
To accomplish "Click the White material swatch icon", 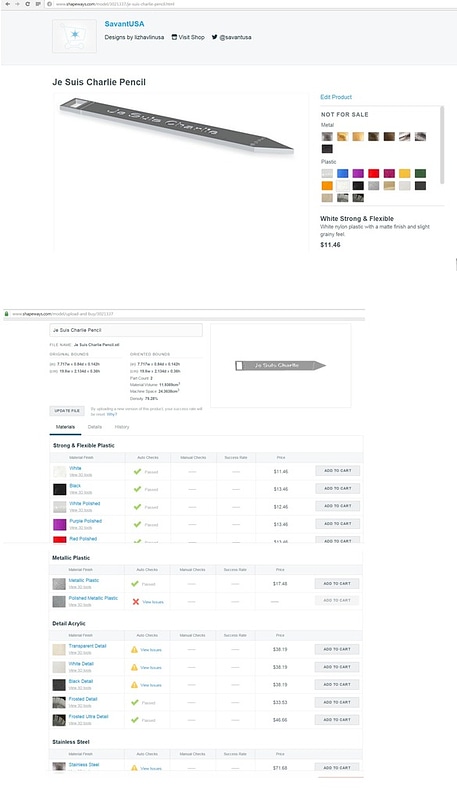I will pos(60,472).
